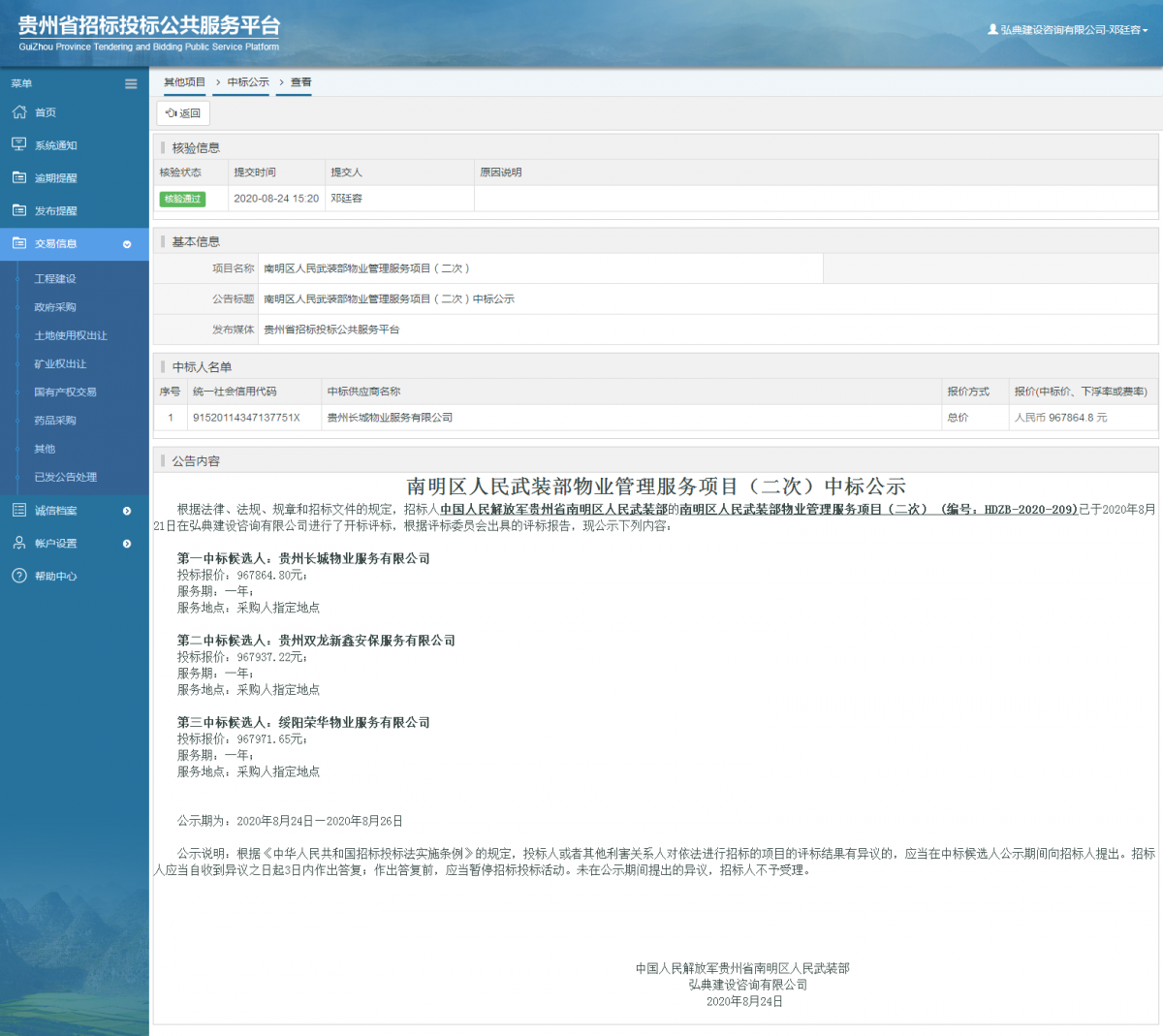Click 首页 menu label

point(46,113)
